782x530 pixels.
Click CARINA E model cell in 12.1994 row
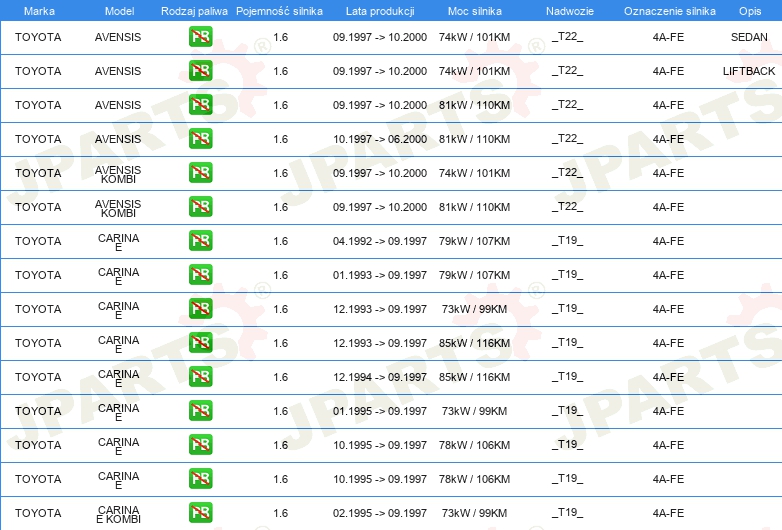[119, 378]
